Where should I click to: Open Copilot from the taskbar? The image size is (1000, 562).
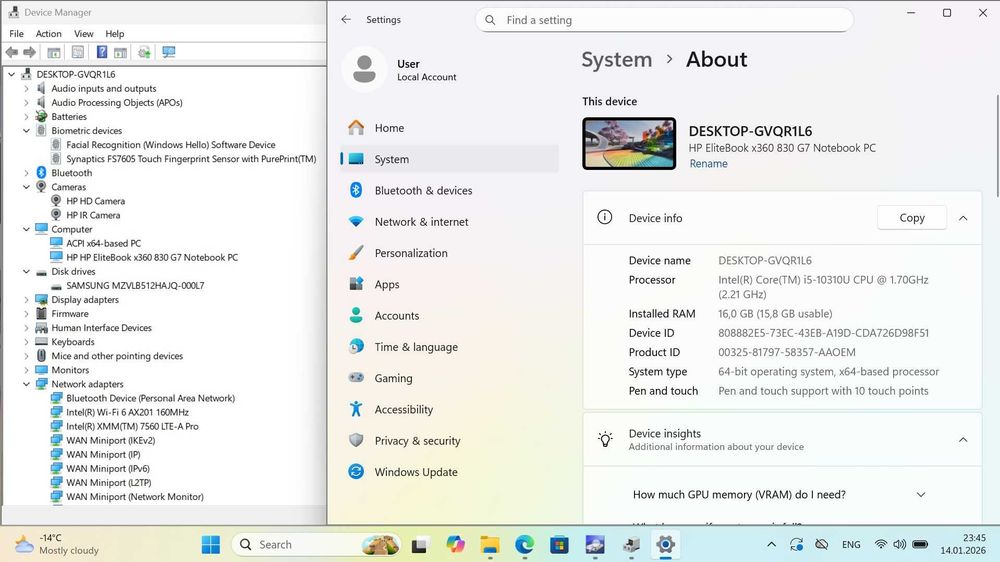pyautogui.click(x=455, y=544)
